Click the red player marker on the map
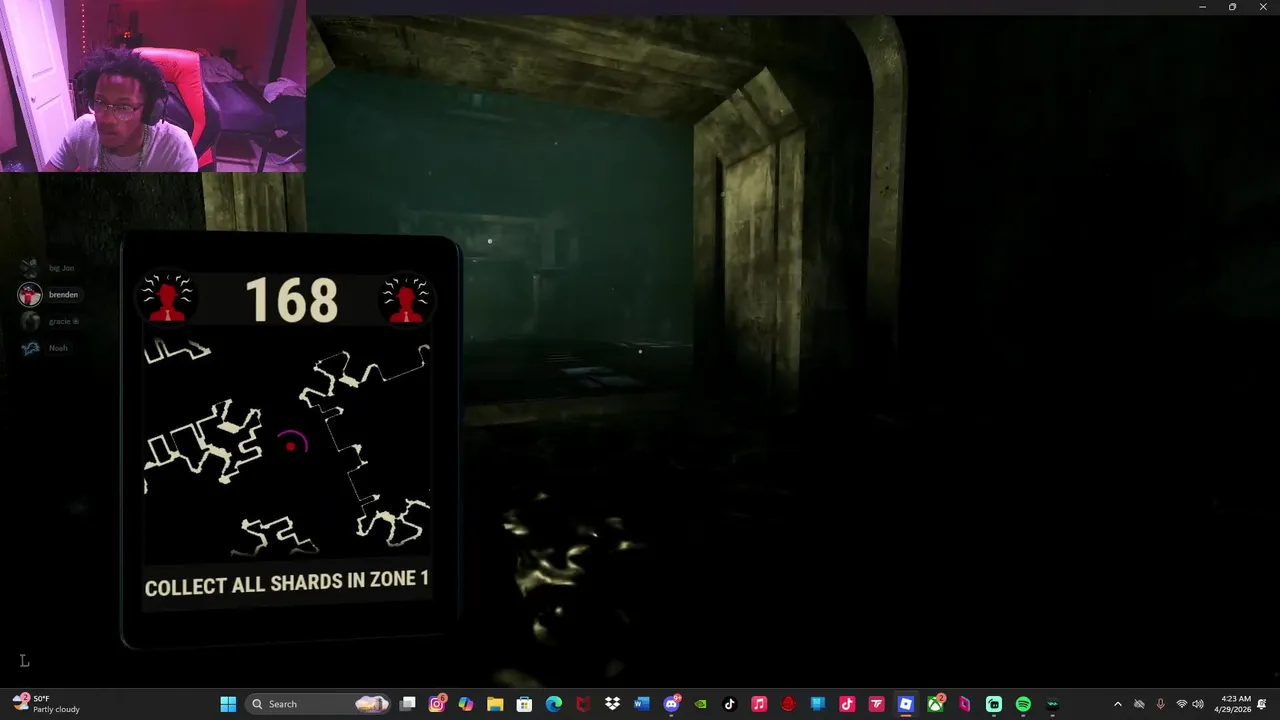The image size is (1280, 720). click(291, 445)
